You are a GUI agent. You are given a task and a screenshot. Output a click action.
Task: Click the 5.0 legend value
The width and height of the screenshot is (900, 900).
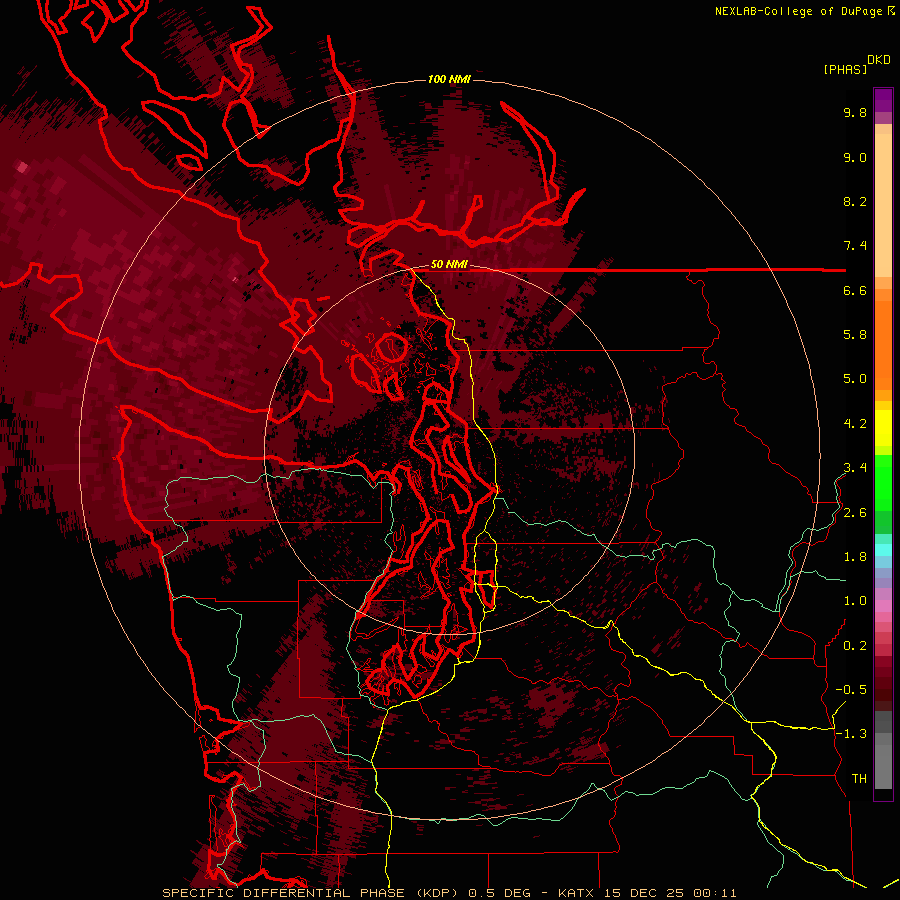[x=855, y=379]
